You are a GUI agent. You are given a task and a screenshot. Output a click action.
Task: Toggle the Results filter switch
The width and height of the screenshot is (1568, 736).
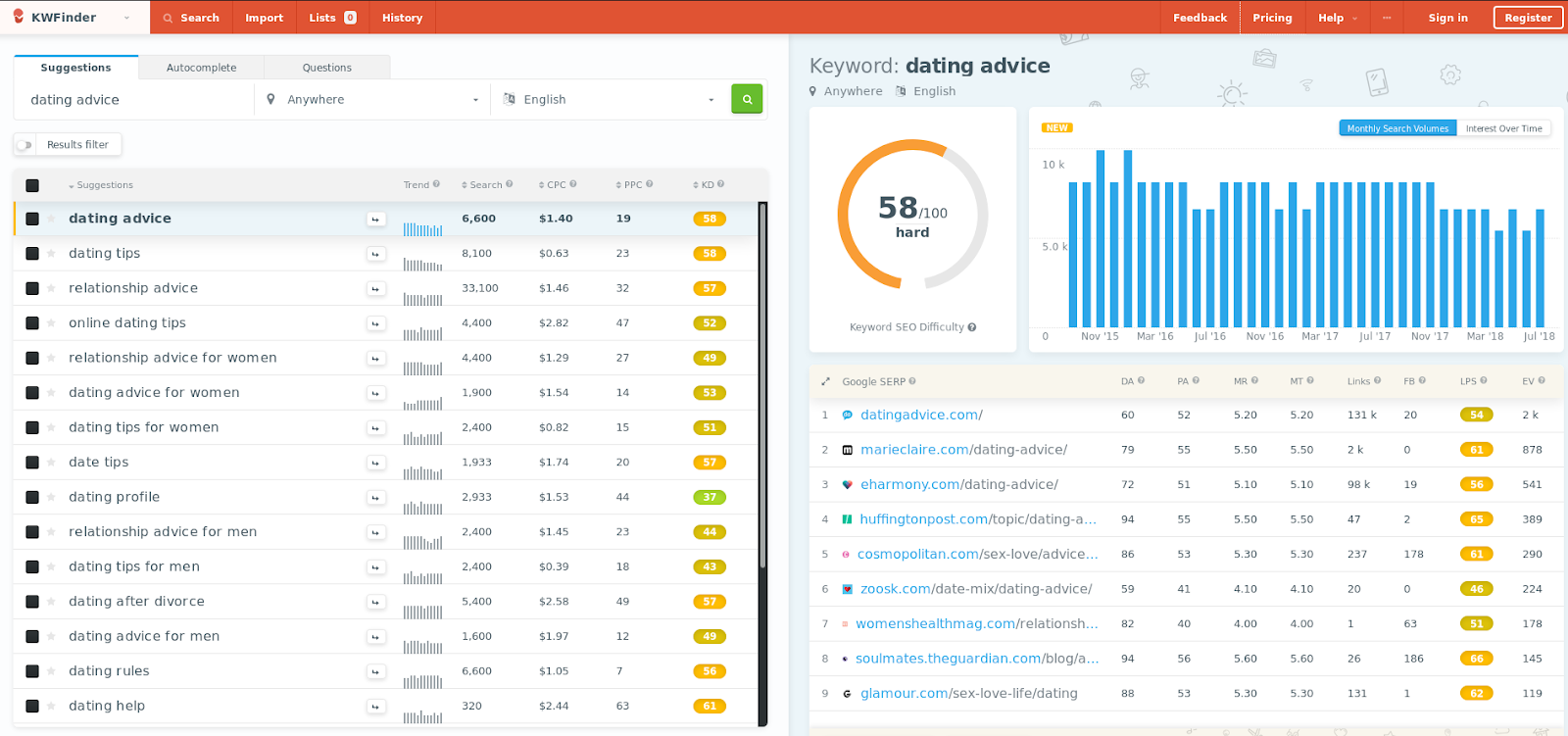point(24,145)
